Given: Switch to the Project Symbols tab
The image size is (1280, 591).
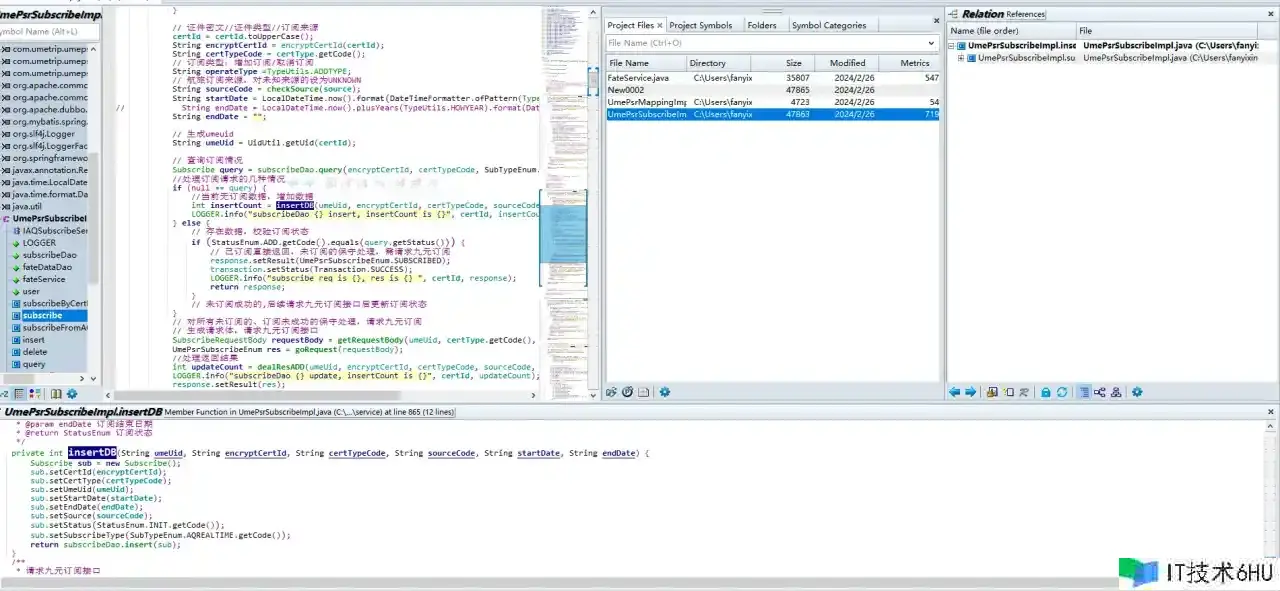Looking at the screenshot, I should pos(700,25).
